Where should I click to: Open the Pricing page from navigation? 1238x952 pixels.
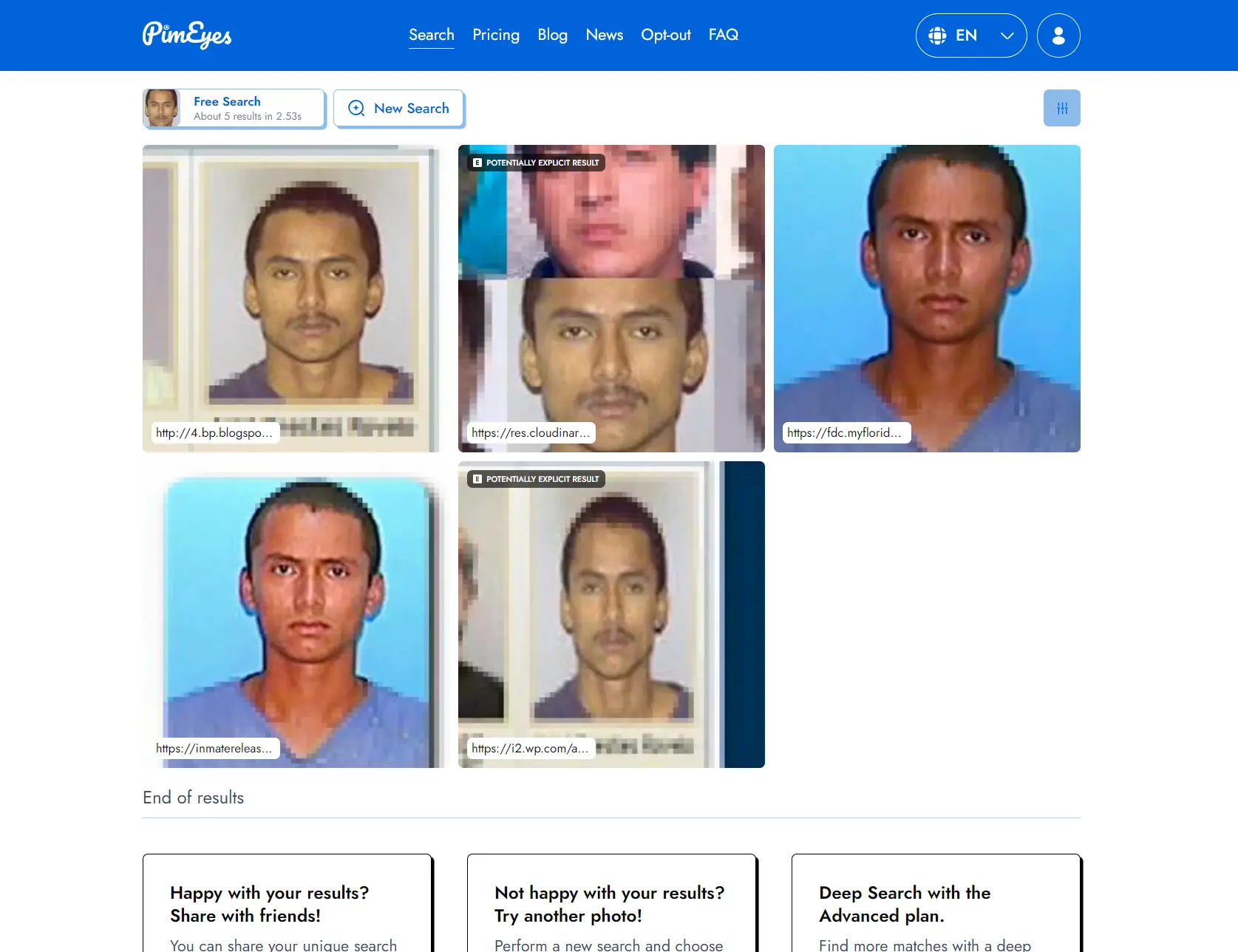pyautogui.click(x=495, y=35)
